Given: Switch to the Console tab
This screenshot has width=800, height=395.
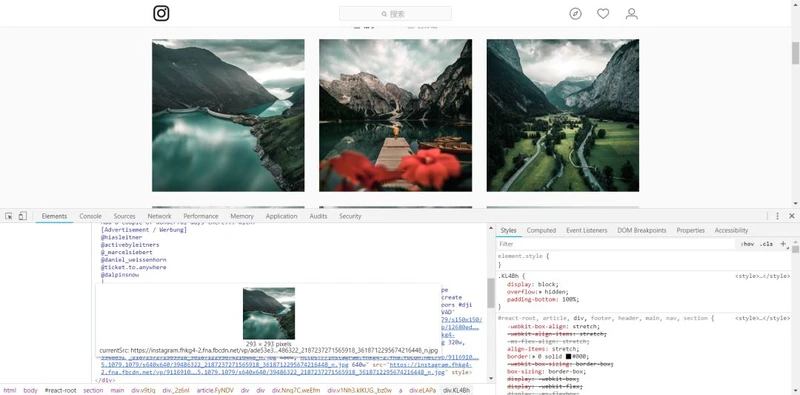Looking at the screenshot, I should [90, 216].
